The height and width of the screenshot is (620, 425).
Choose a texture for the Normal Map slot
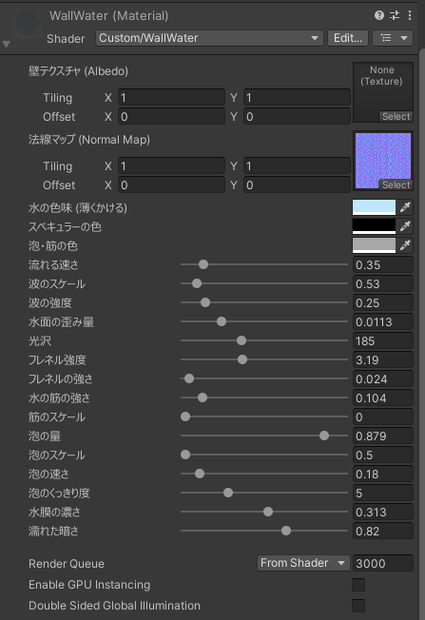[x=396, y=185]
